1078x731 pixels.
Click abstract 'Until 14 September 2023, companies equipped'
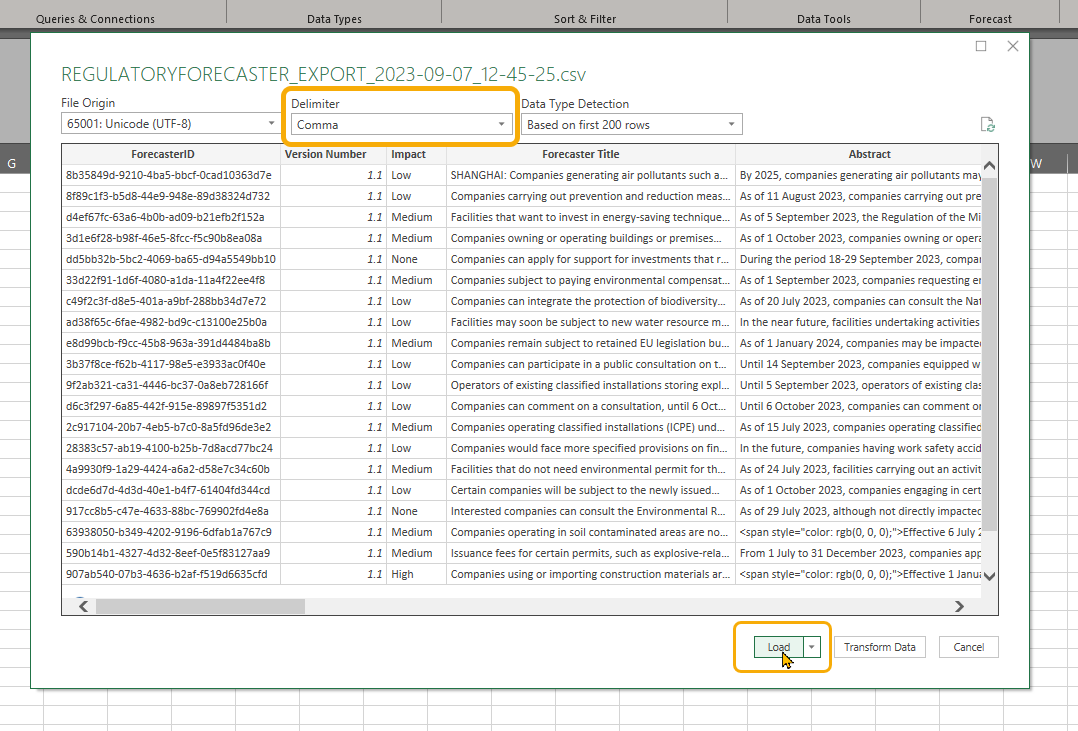(x=859, y=364)
